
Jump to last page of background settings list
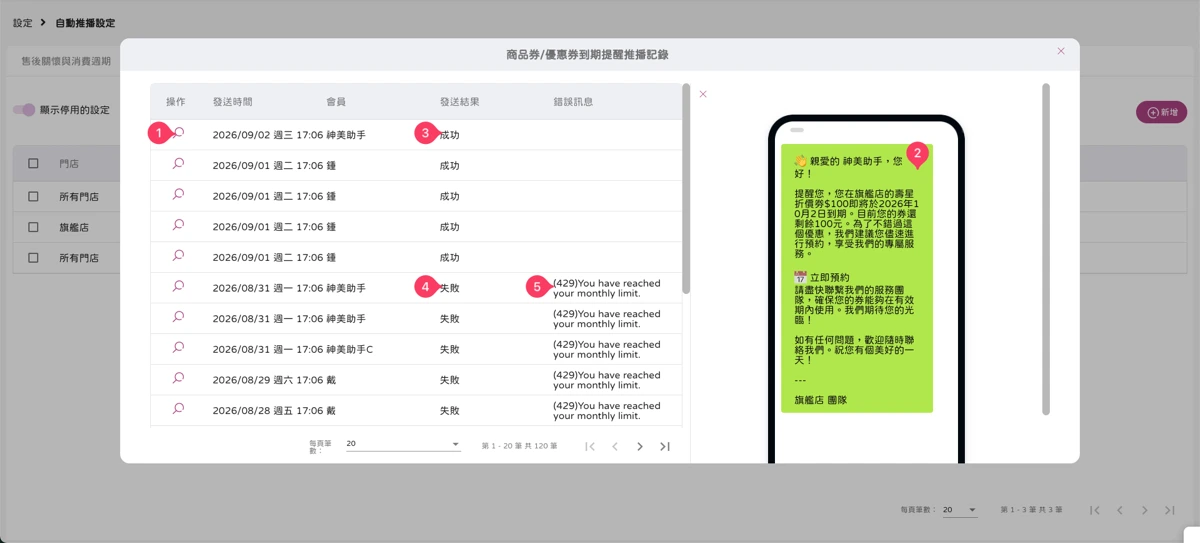1170,510
